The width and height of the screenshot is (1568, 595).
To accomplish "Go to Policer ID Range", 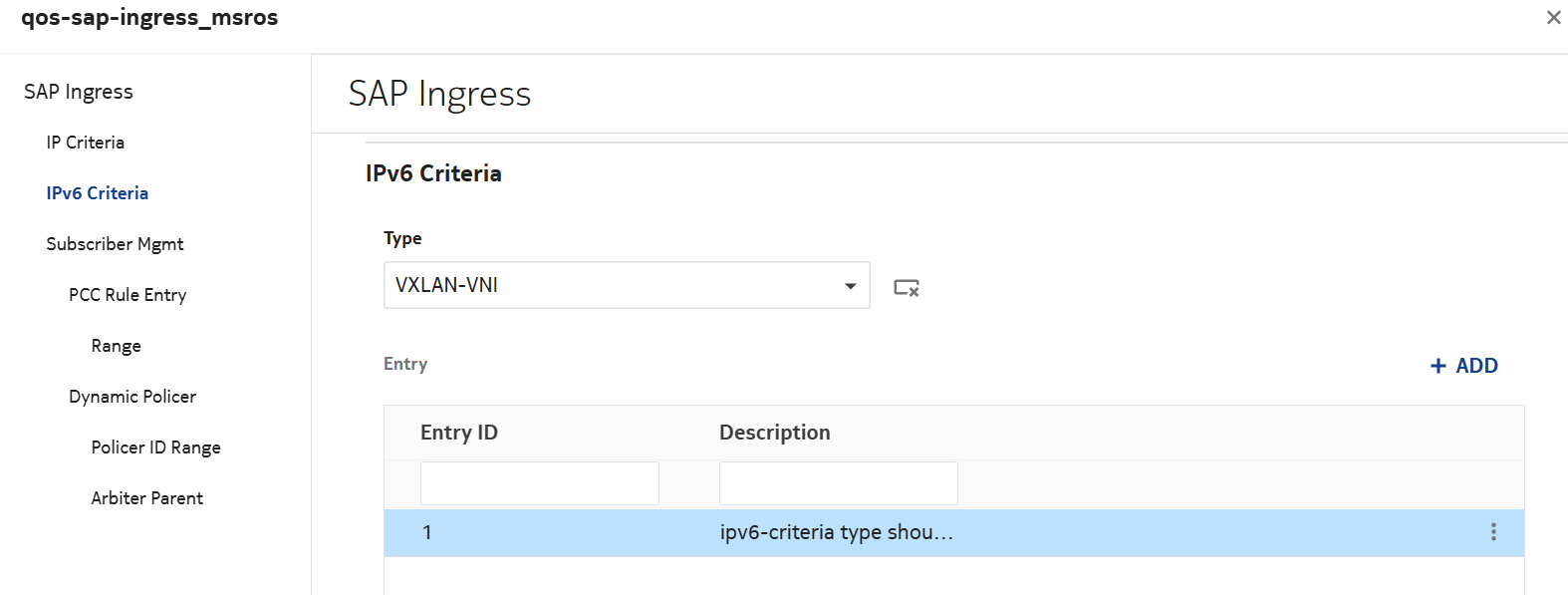I will 155,447.
